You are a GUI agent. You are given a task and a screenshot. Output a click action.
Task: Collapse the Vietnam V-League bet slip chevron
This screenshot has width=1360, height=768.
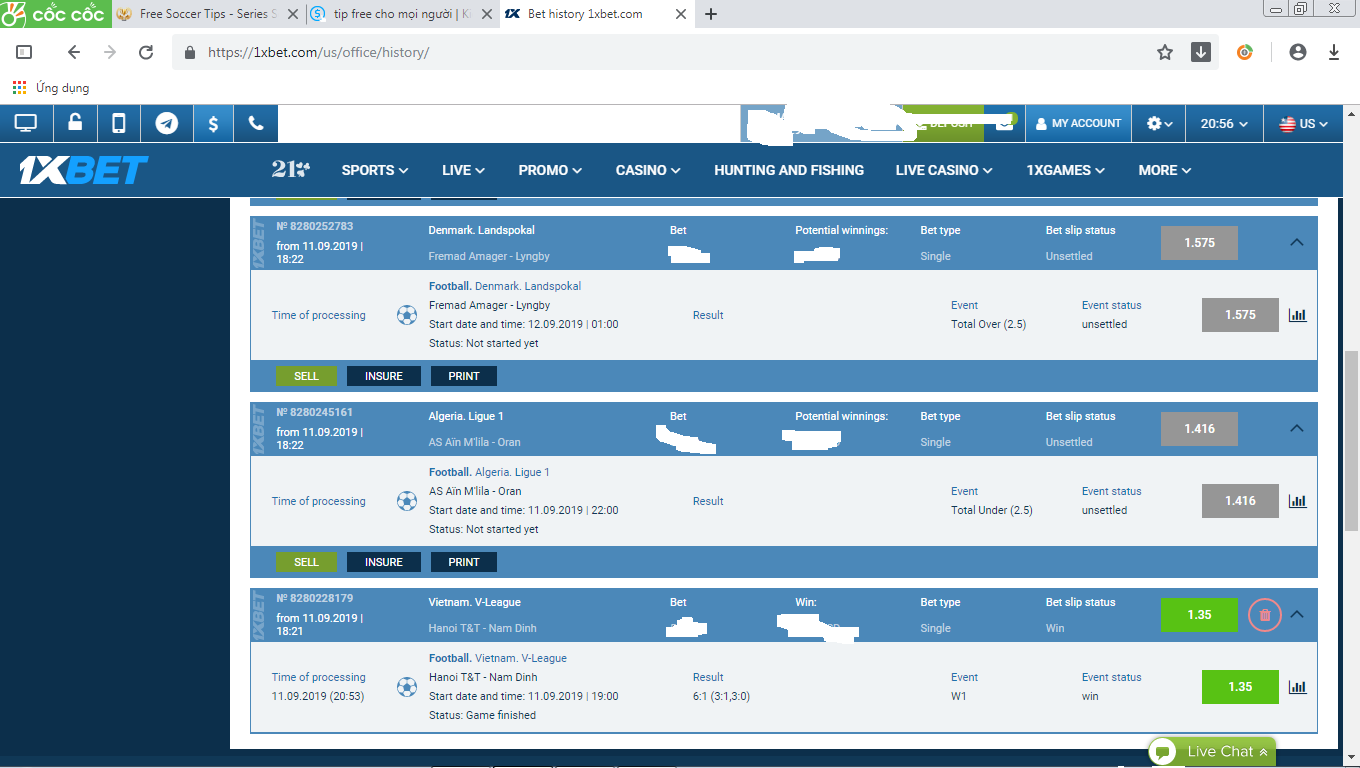[x=1297, y=614]
